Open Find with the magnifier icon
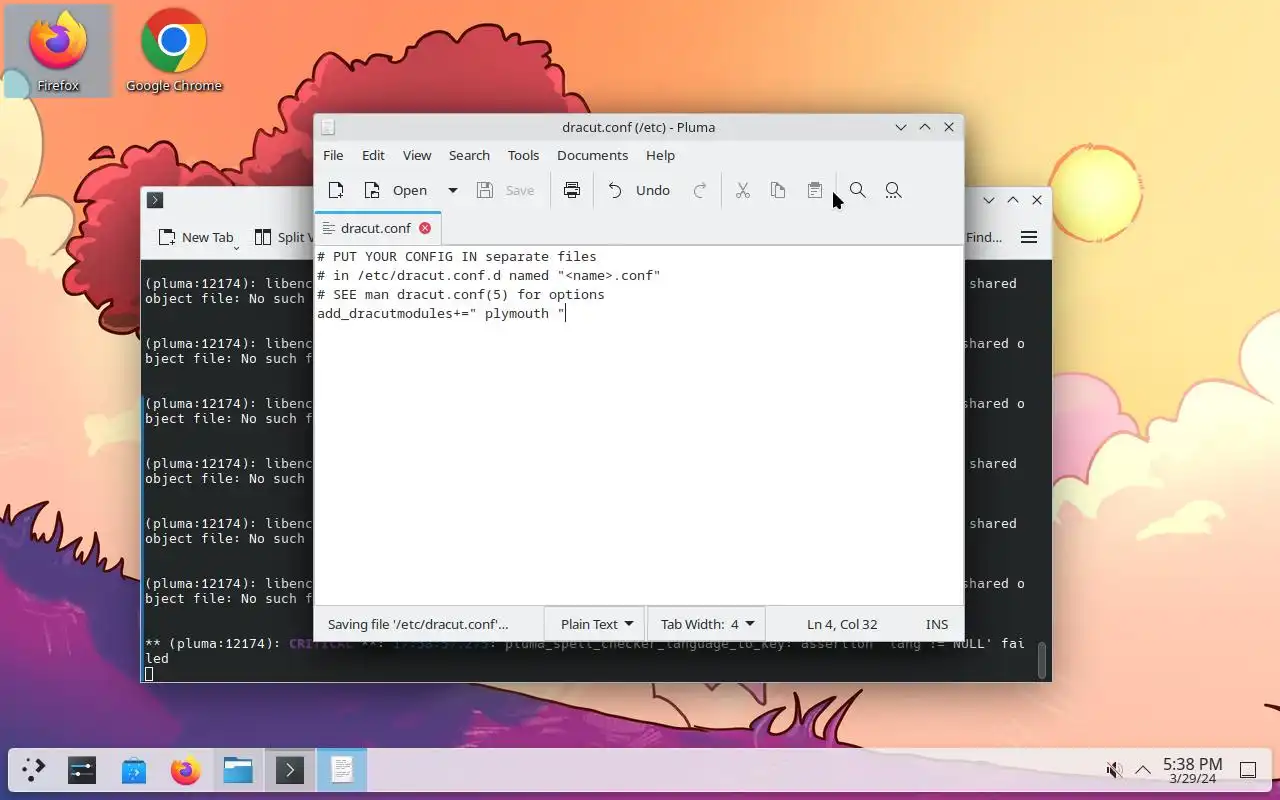 pyautogui.click(x=858, y=190)
